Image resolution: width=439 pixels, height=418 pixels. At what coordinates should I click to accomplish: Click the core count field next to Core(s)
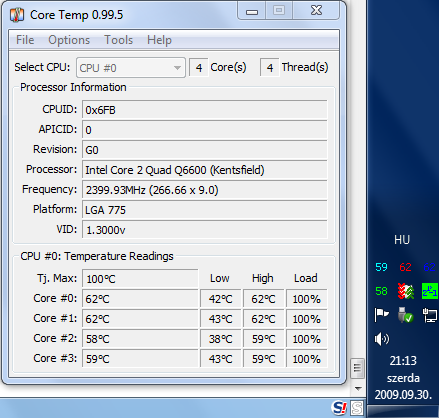click(199, 68)
